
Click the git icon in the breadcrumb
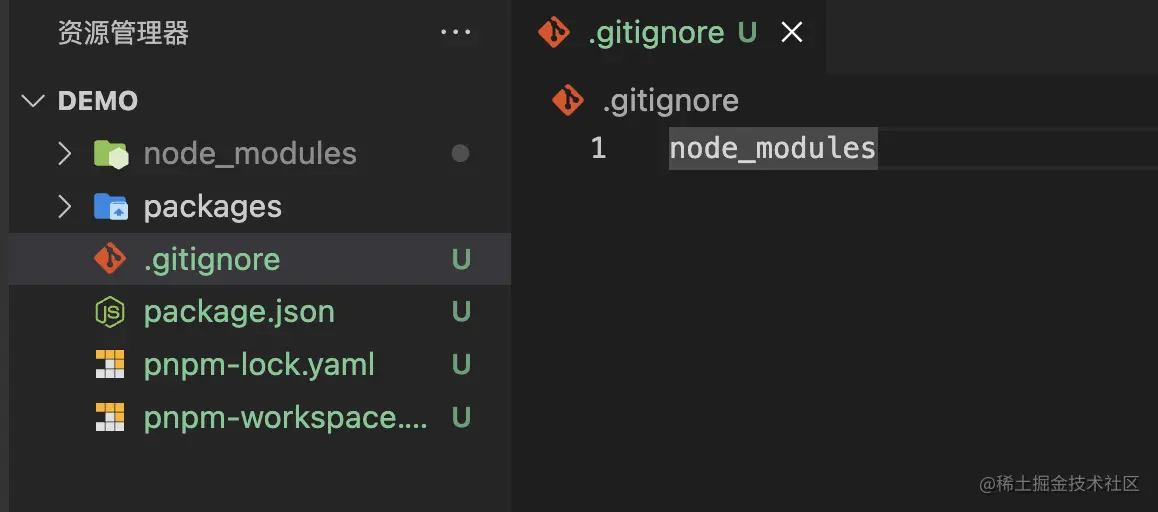[568, 101]
